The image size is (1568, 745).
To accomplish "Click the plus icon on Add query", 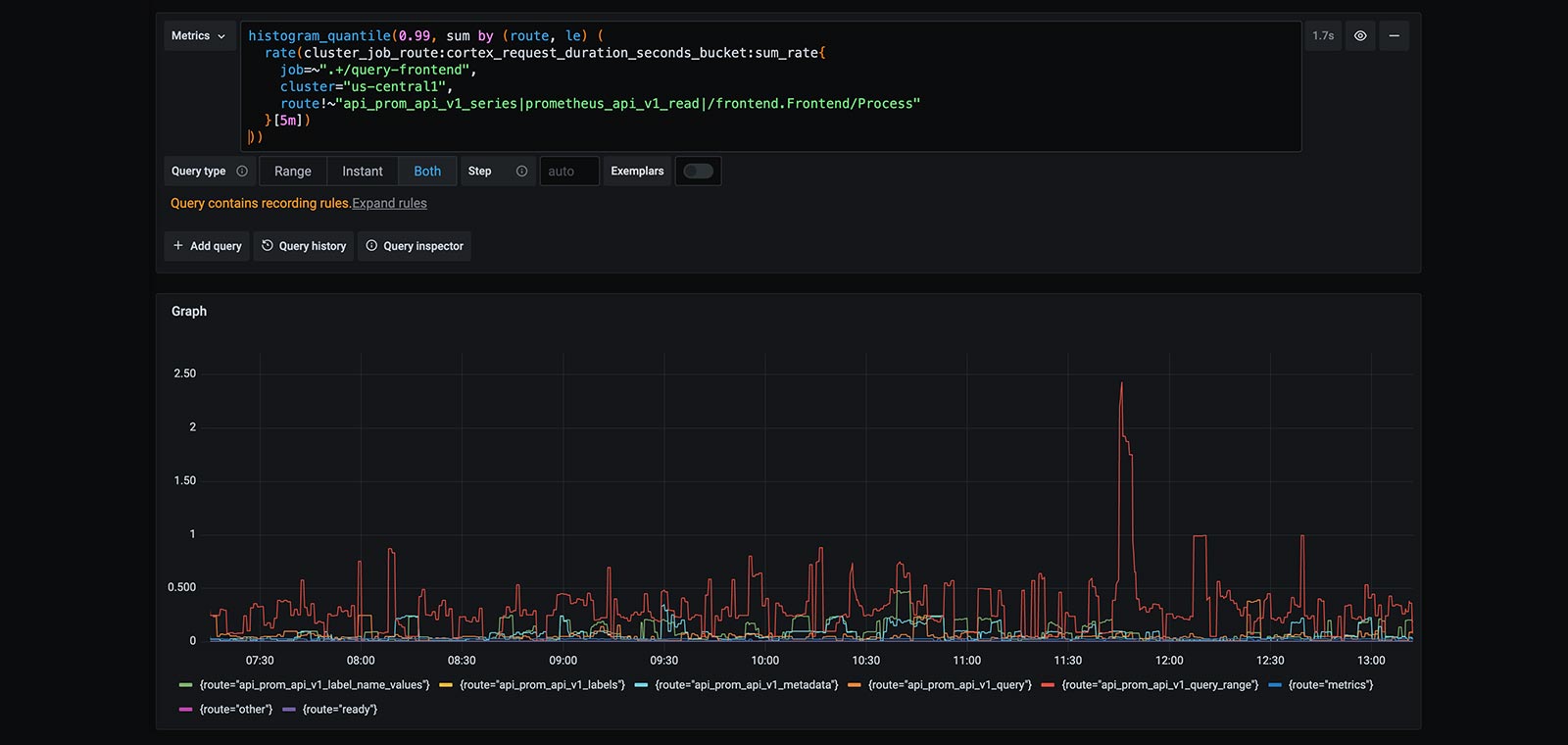I will 178,246.
